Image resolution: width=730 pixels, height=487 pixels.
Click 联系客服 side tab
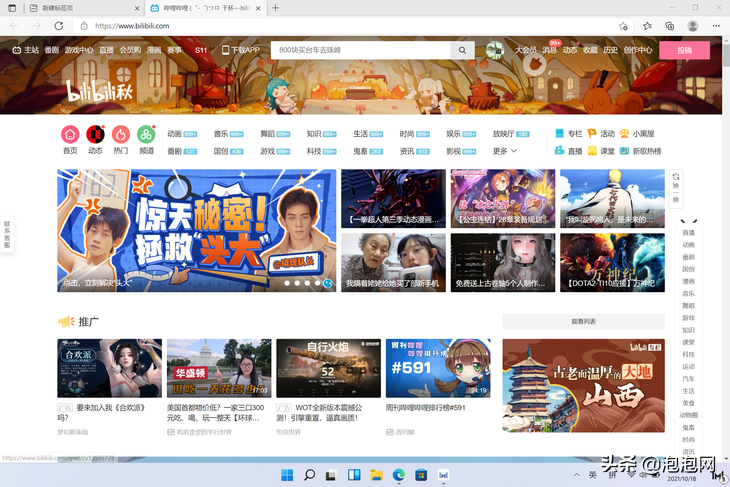pos(7,235)
